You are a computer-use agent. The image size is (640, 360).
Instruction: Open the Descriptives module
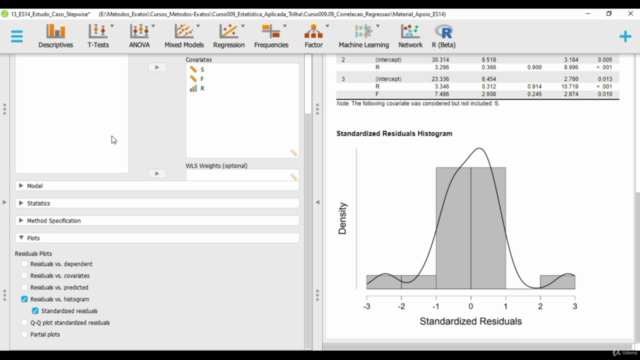click(x=56, y=36)
